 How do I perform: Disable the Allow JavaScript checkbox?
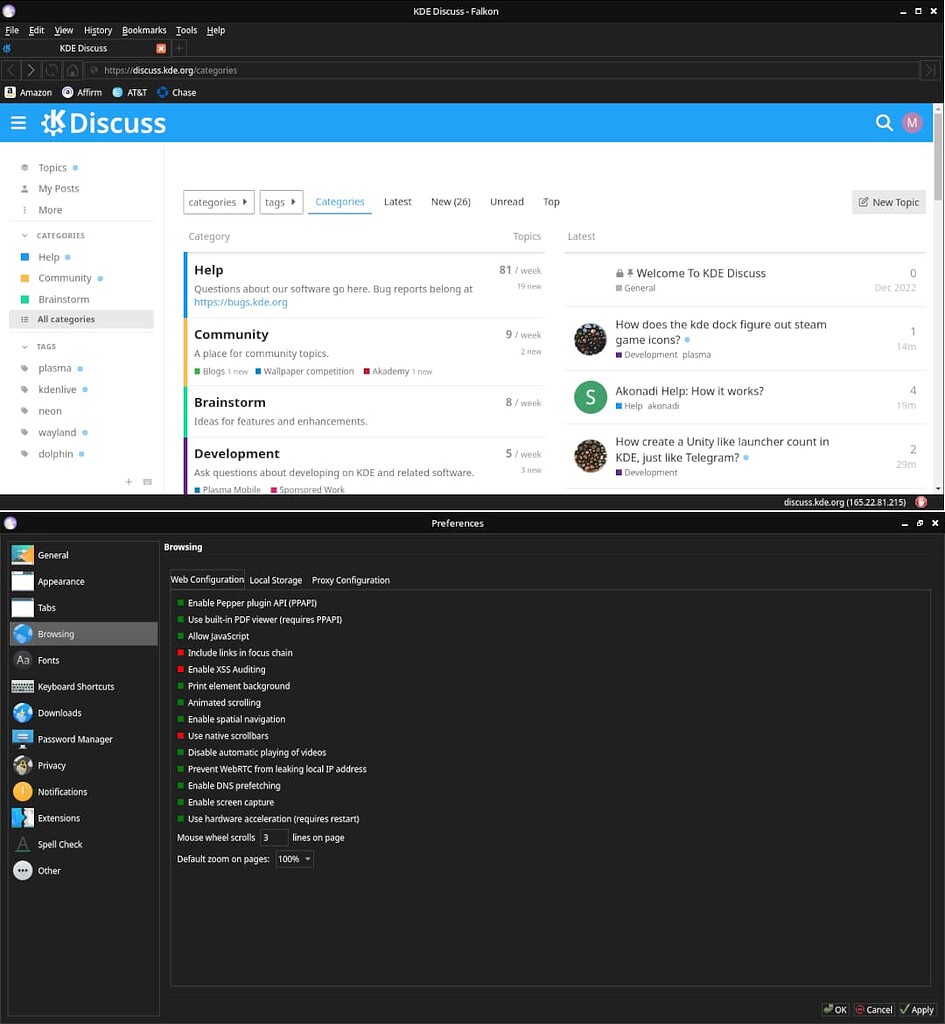(181, 636)
